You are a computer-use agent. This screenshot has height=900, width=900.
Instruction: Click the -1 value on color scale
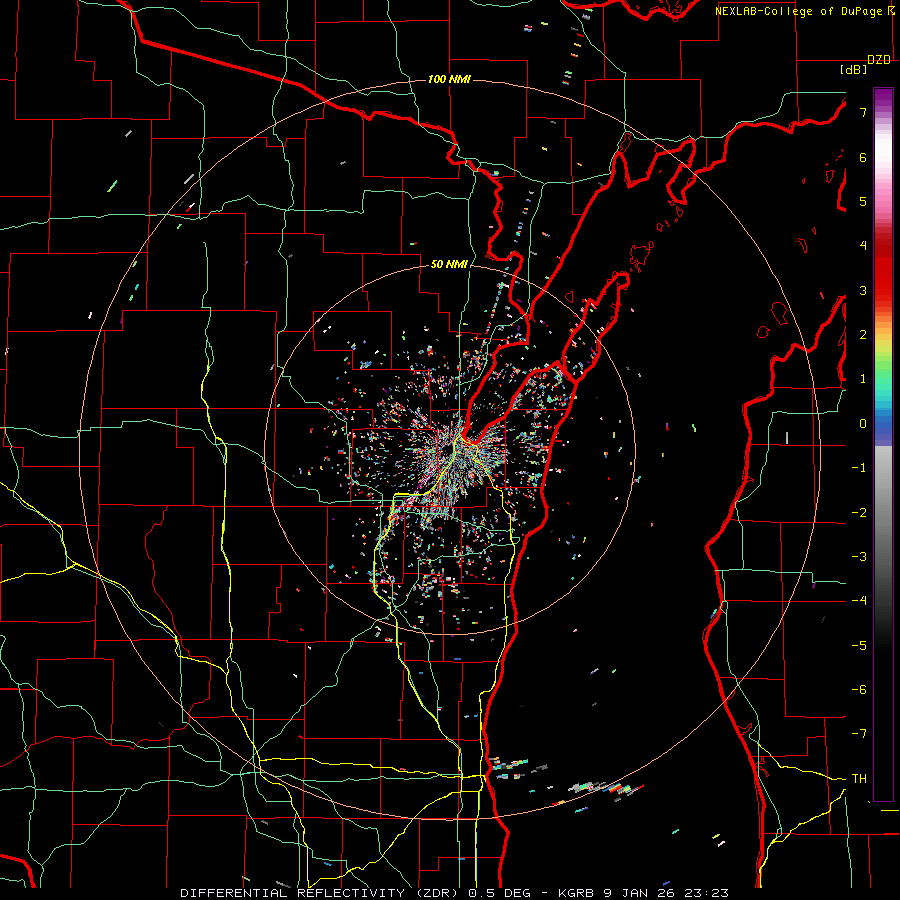pos(859,468)
